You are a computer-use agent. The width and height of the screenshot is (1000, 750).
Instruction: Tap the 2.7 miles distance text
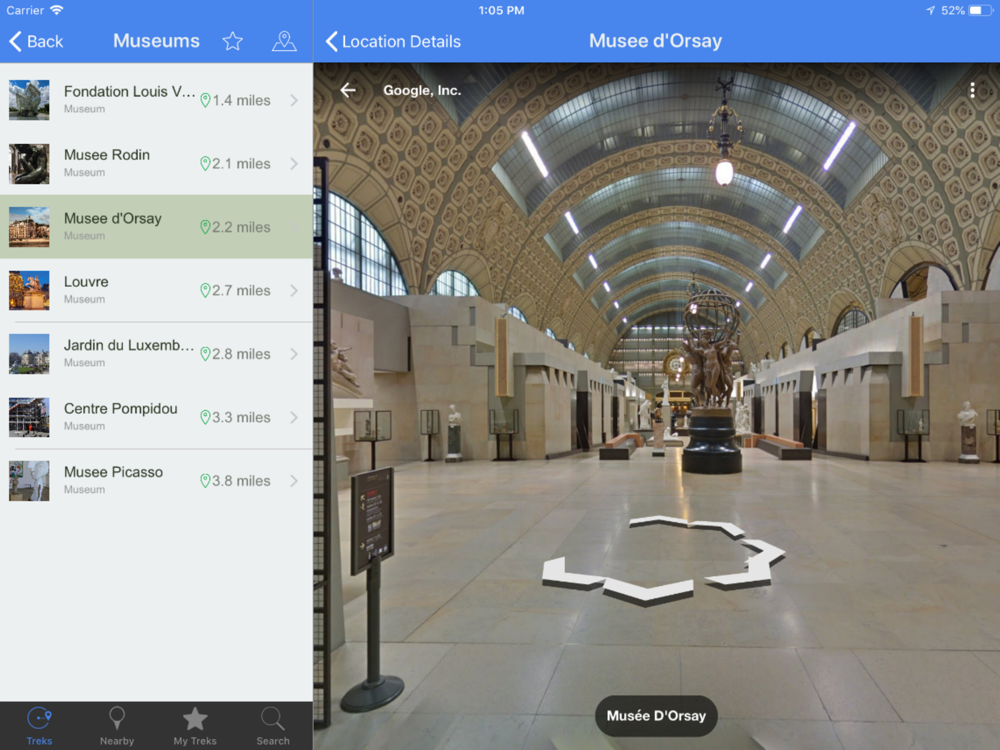coord(241,291)
